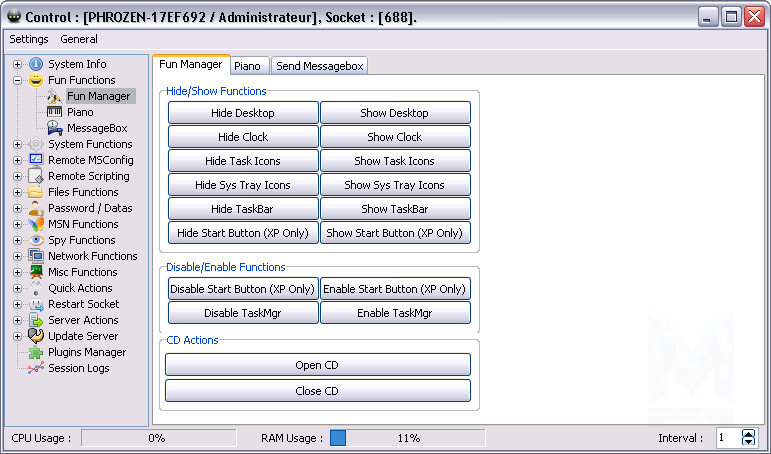Click the Piano keyboard icon in sidebar

[55, 112]
